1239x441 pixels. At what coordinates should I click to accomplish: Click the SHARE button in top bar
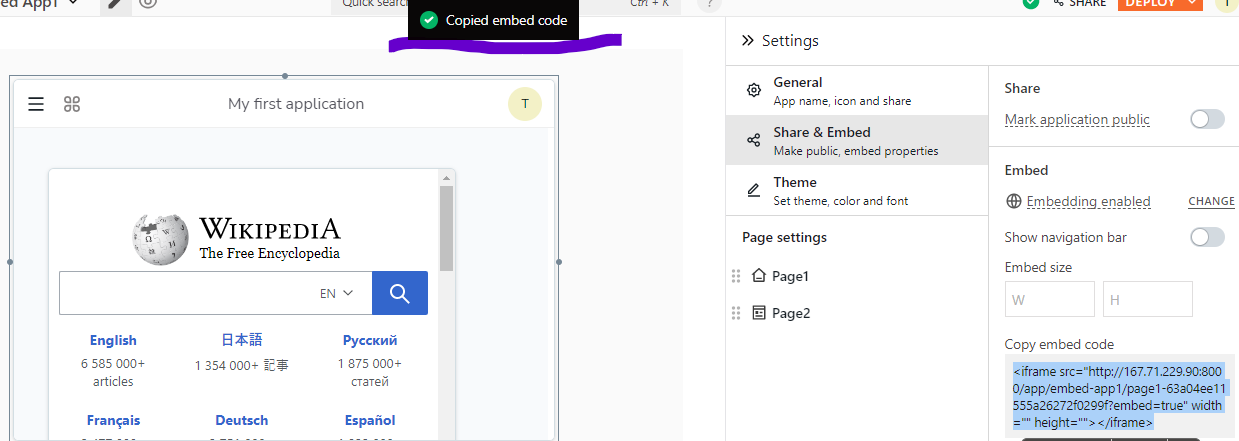1078,3
